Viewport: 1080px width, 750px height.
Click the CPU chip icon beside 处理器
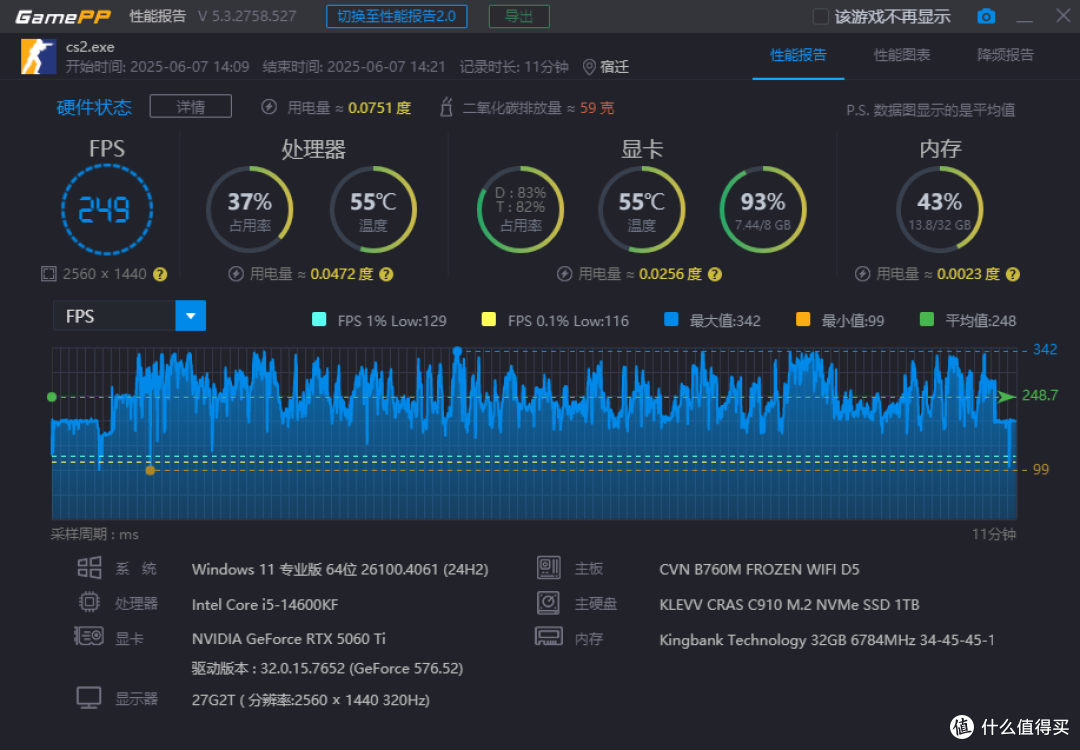click(89, 603)
